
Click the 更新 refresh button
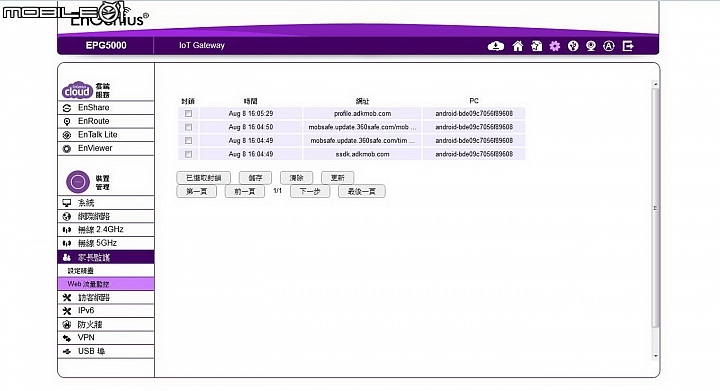pos(338,178)
